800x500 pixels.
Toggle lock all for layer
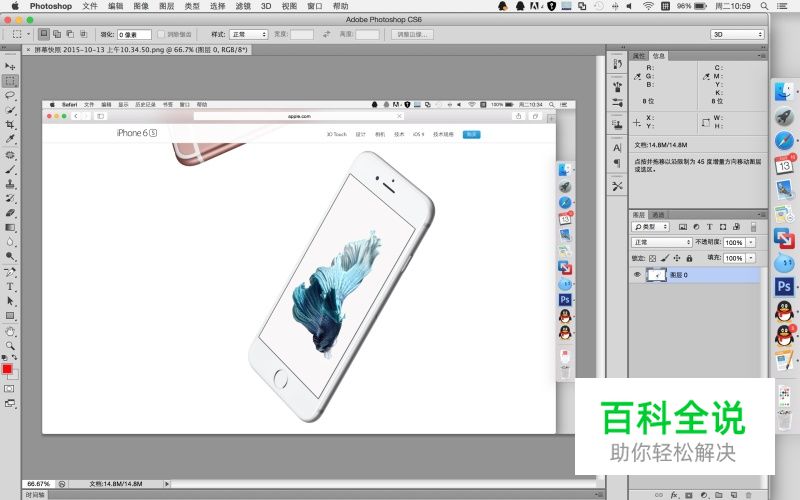(689, 258)
